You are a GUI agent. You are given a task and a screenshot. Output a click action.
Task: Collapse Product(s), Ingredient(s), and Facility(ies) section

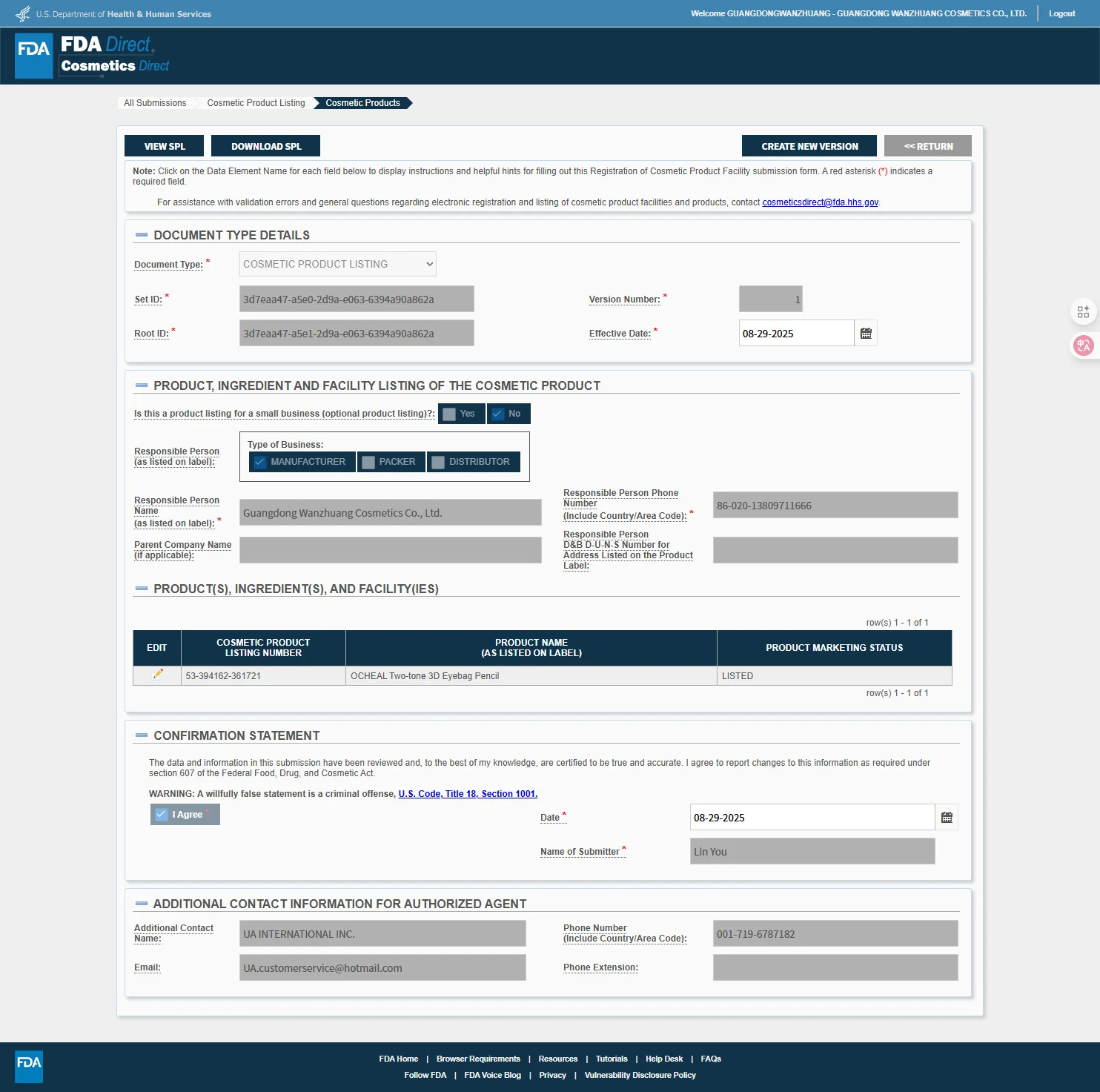point(142,589)
